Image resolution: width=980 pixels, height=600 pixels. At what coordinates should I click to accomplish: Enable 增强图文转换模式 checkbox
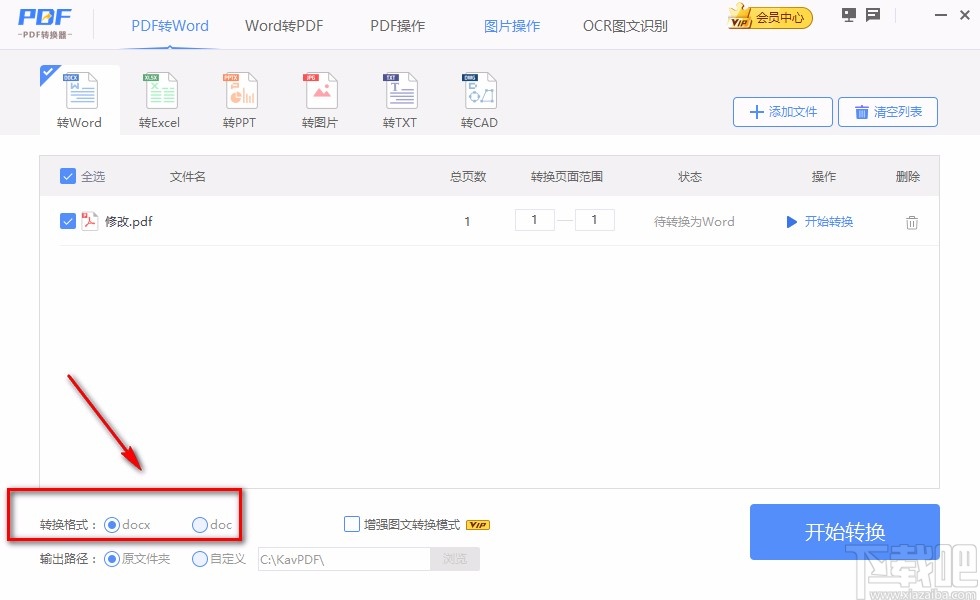click(352, 523)
